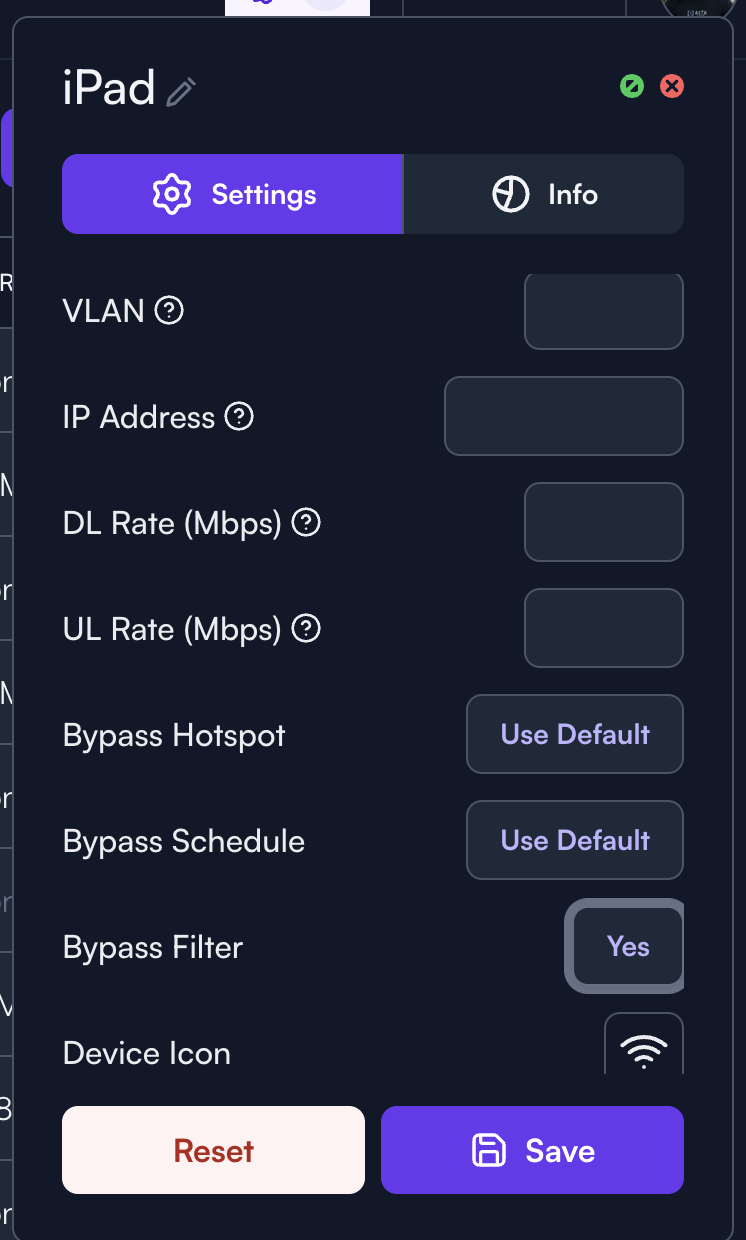Viewport: 746px width, 1240px height.
Task: Click the pencil icon beside iPad name
Action: point(181,92)
